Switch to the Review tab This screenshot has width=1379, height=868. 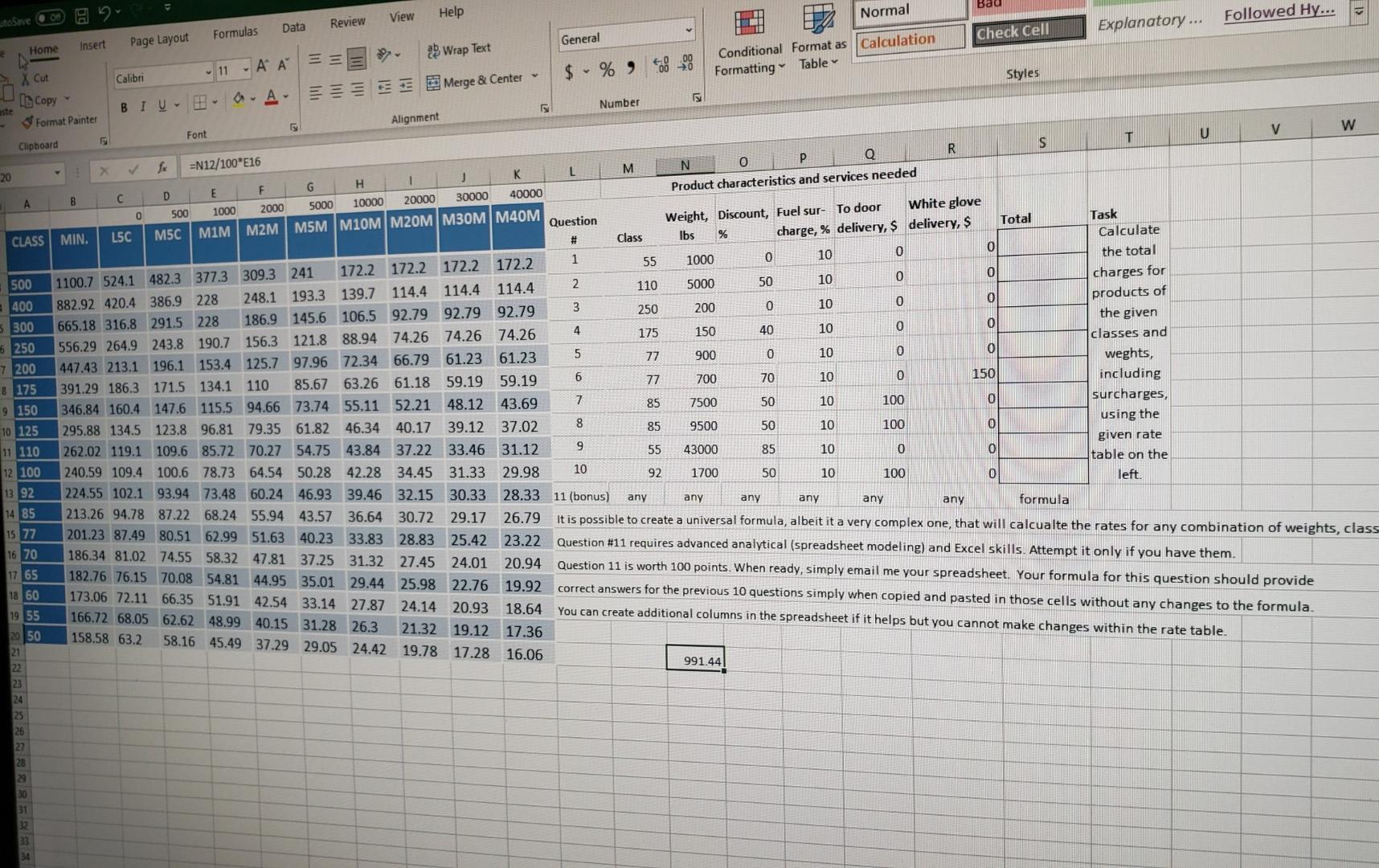click(347, 23)
